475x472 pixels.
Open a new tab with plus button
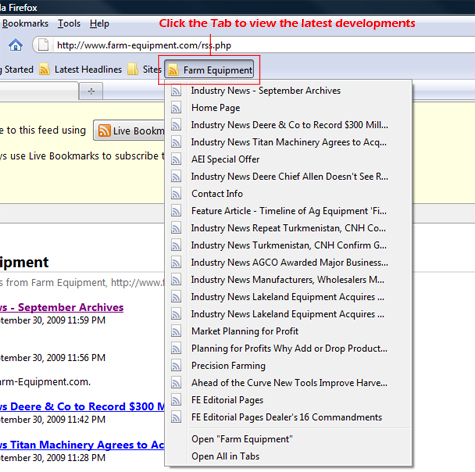(91, 91)
